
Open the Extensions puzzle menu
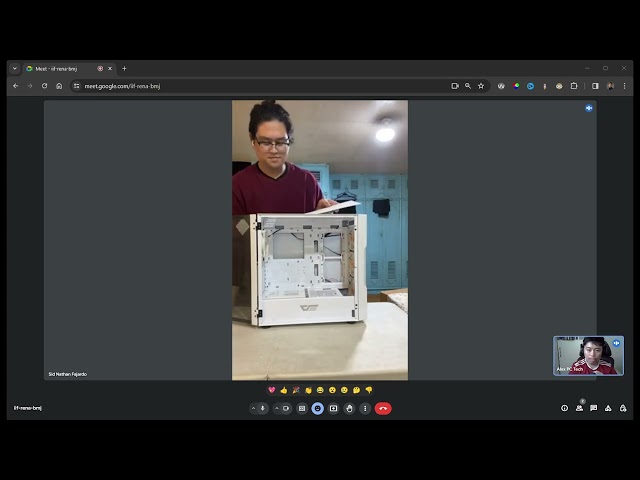coord(574,86)
